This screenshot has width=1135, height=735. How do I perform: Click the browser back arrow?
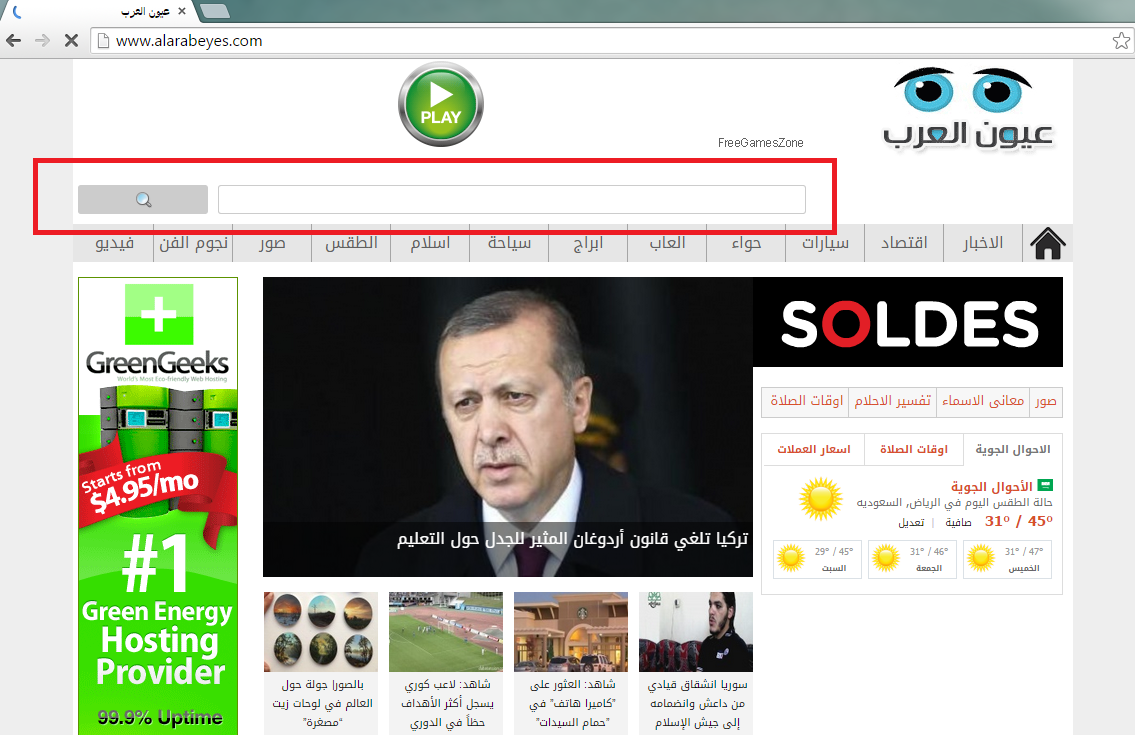coord(14,41)
